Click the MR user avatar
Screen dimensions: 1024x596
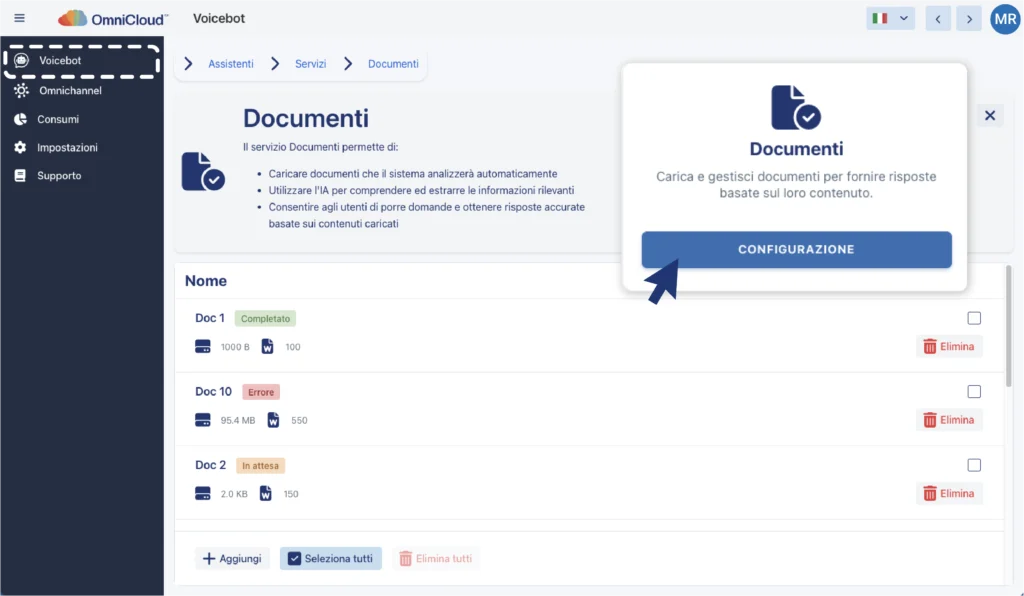[x=1004, y=18]
